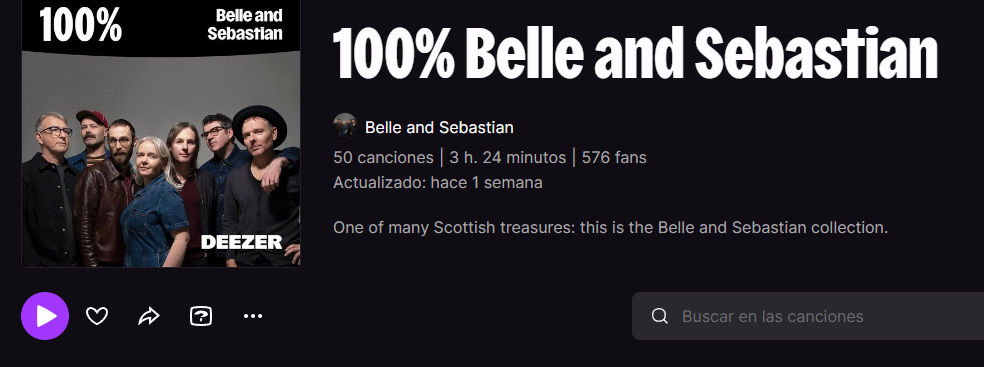Click 'Actualizado: hace 1 semana' text
This screenshot has width=984, height=367.
pos(438,183)
